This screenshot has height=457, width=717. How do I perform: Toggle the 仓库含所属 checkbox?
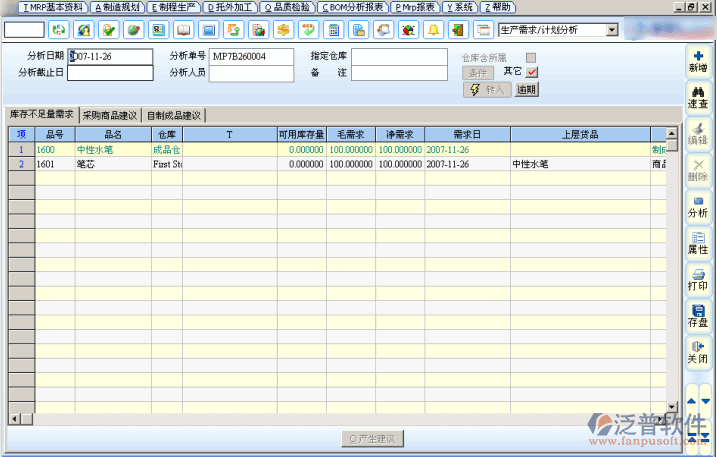click(x=532, y=57)
